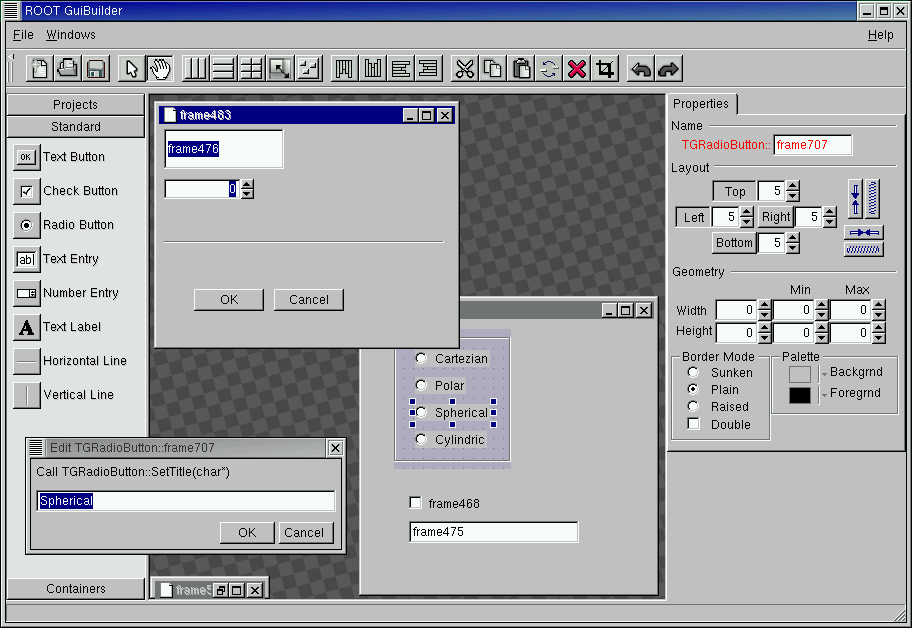This screenshot has height=628, width=912.
Task: Click the red X delete icon
Action: 577,69
